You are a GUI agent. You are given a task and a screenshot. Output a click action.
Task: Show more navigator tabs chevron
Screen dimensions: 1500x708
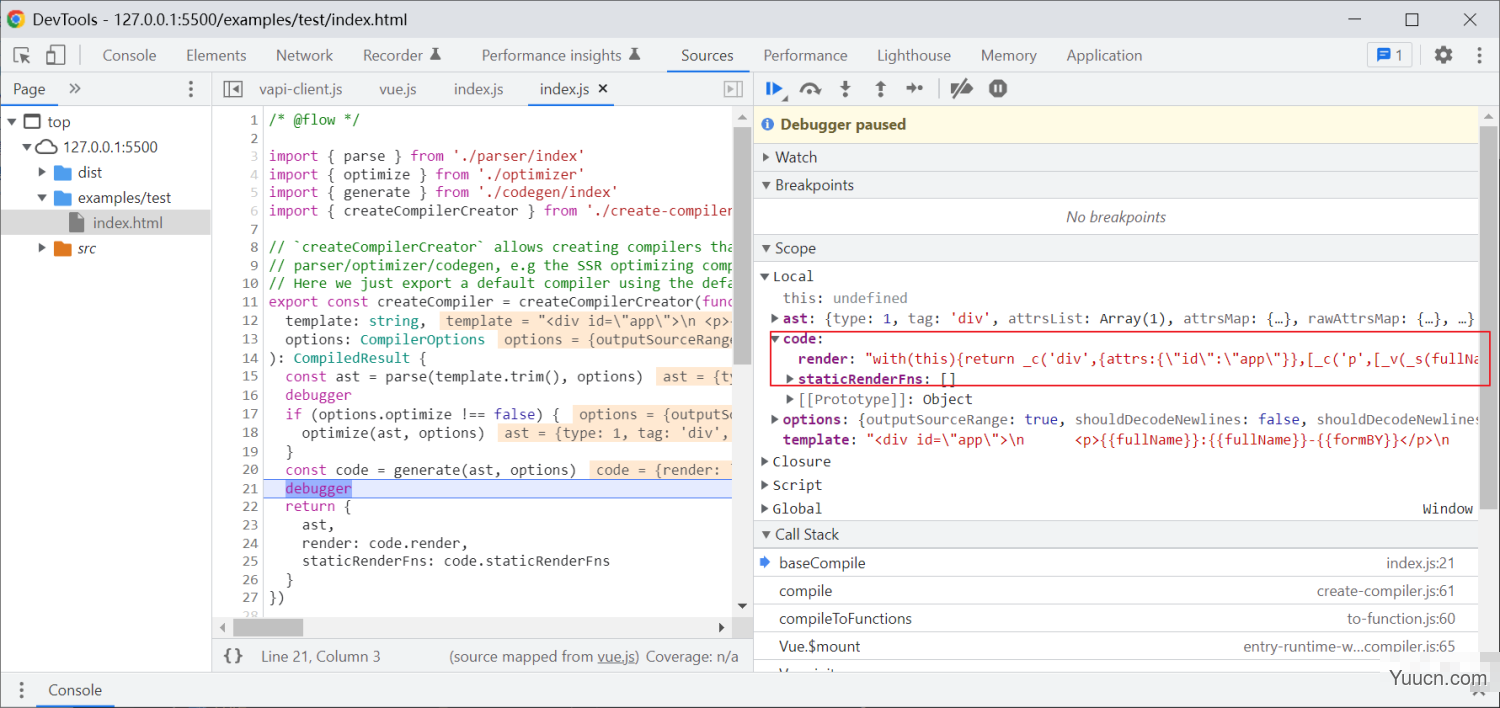pos(75,89)
